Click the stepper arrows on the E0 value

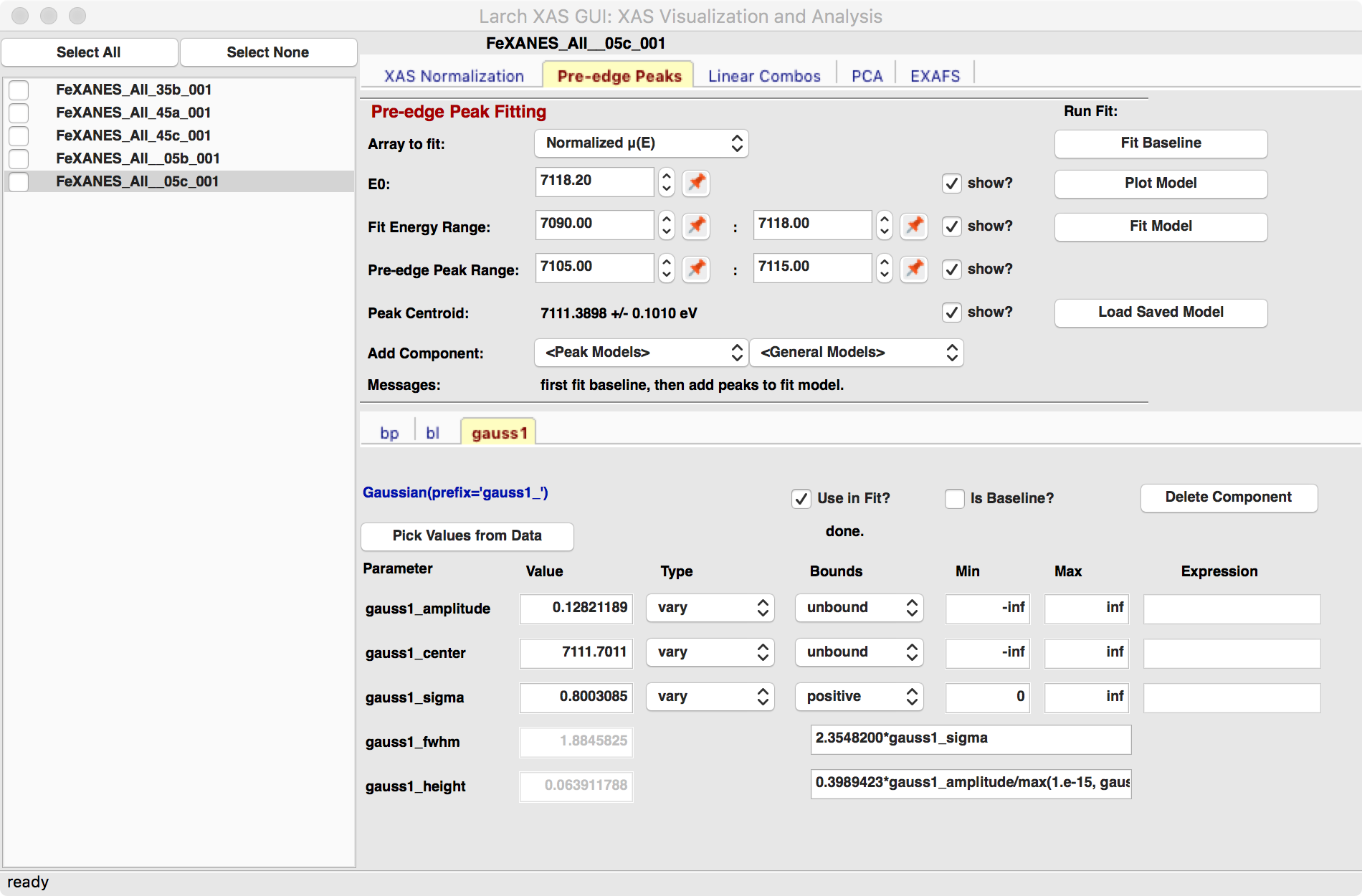point(667,183)
